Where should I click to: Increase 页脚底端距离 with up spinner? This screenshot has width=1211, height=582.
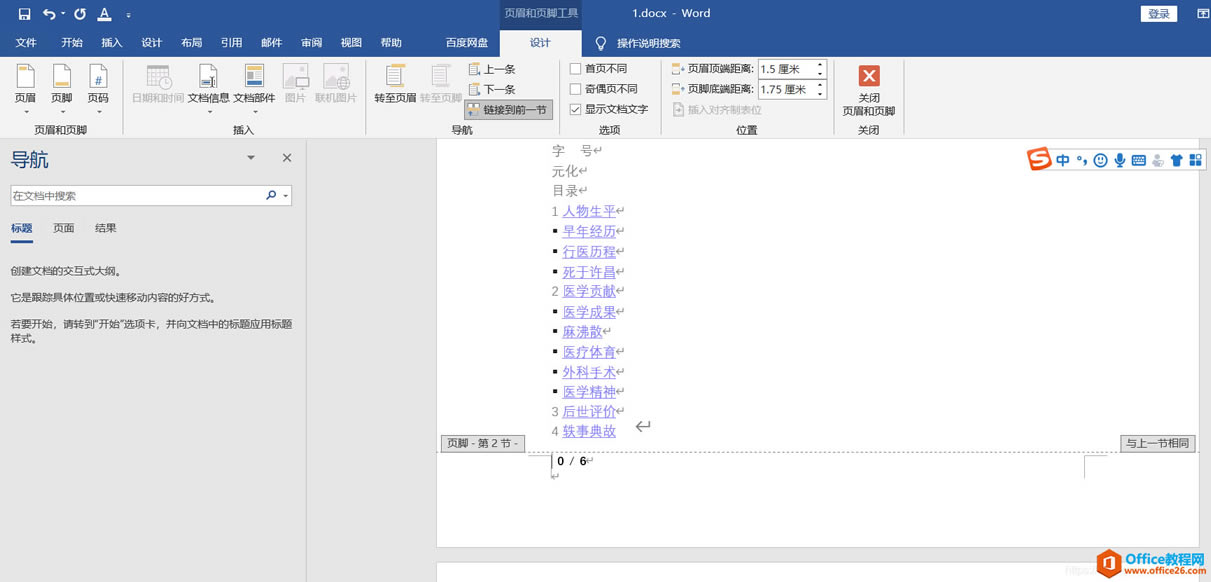(821, 85)
